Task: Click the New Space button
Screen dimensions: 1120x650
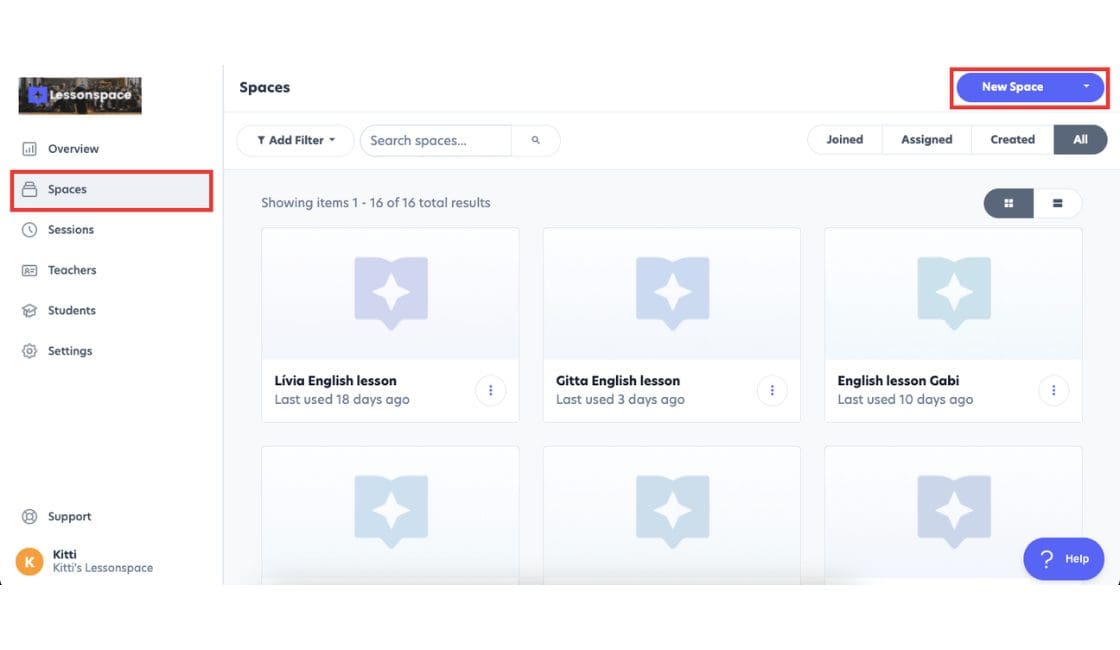Action: tap(1012, 87)
